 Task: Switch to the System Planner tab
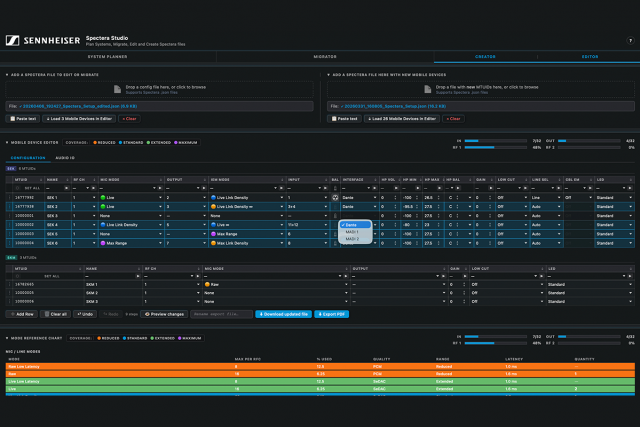[108, 57]
